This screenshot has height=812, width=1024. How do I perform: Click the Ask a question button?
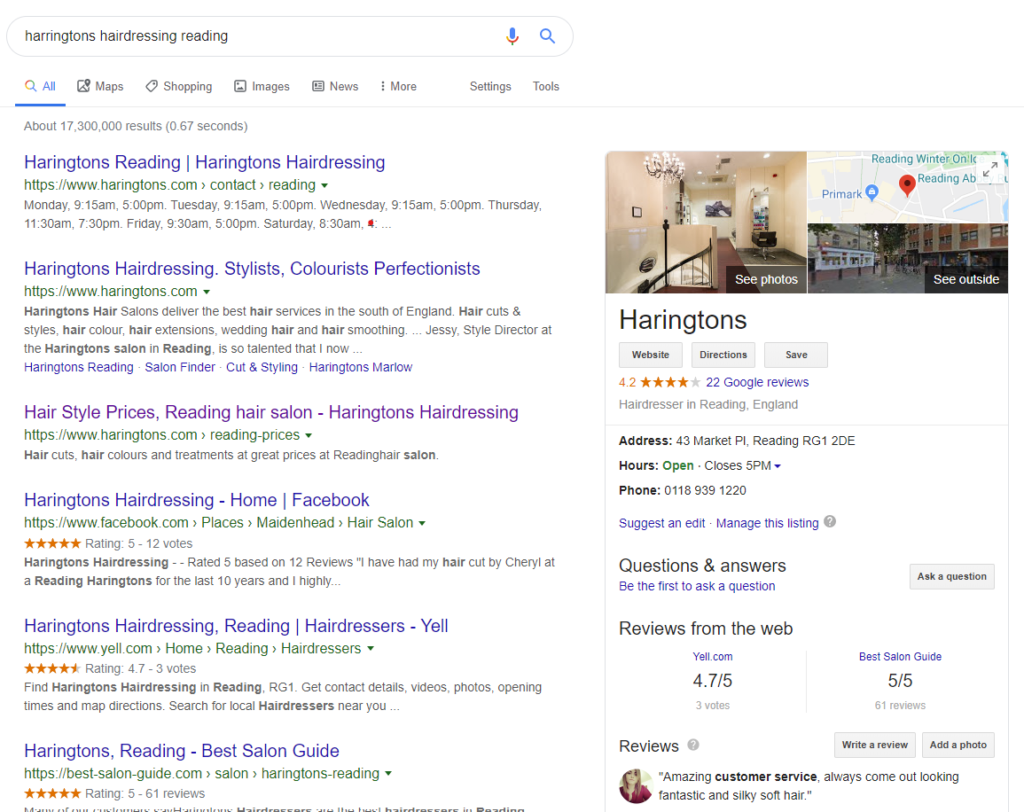[x=952, y=576]
